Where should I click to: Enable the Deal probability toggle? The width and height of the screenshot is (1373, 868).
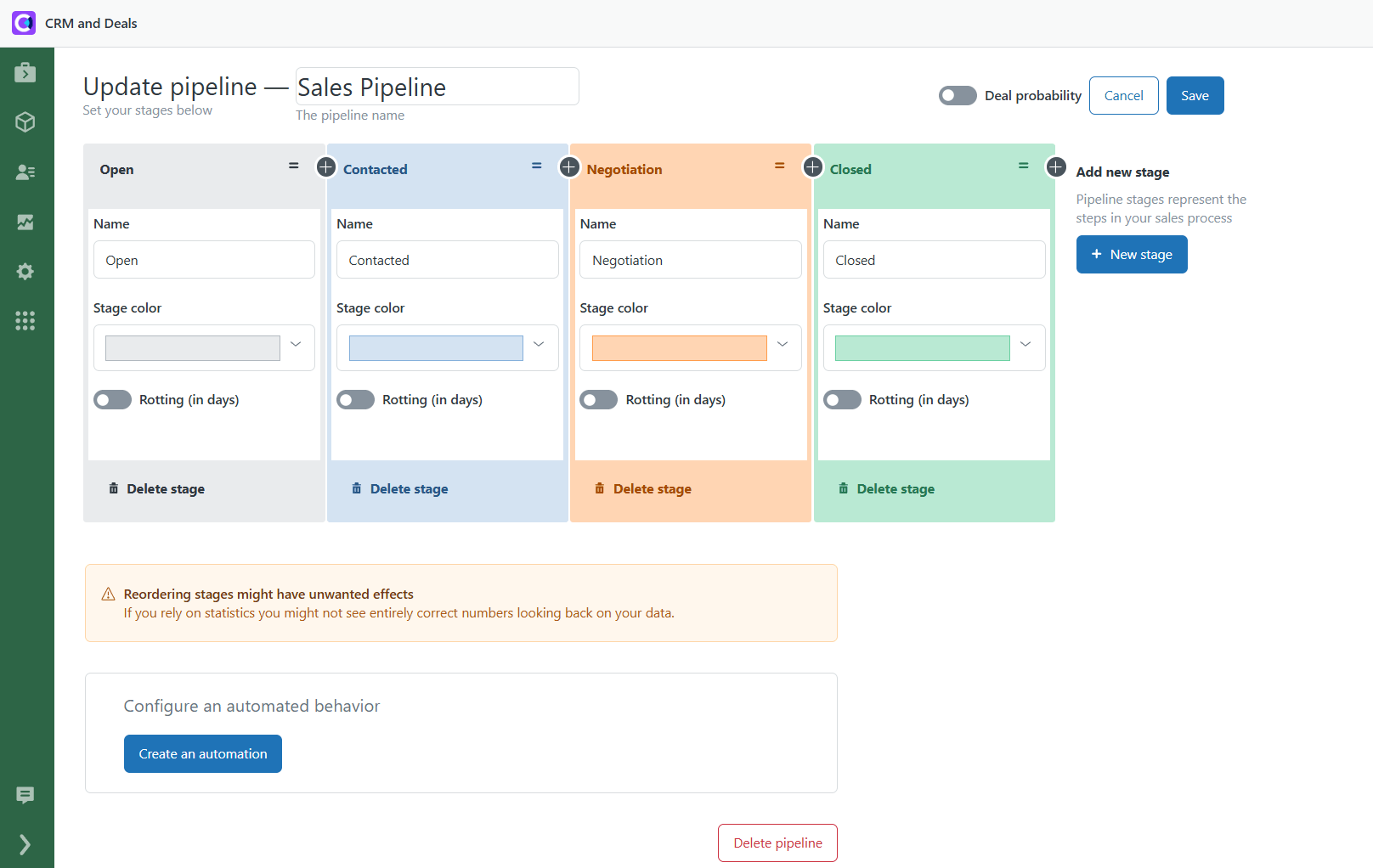pyautogui.click(x=957, y=95)
